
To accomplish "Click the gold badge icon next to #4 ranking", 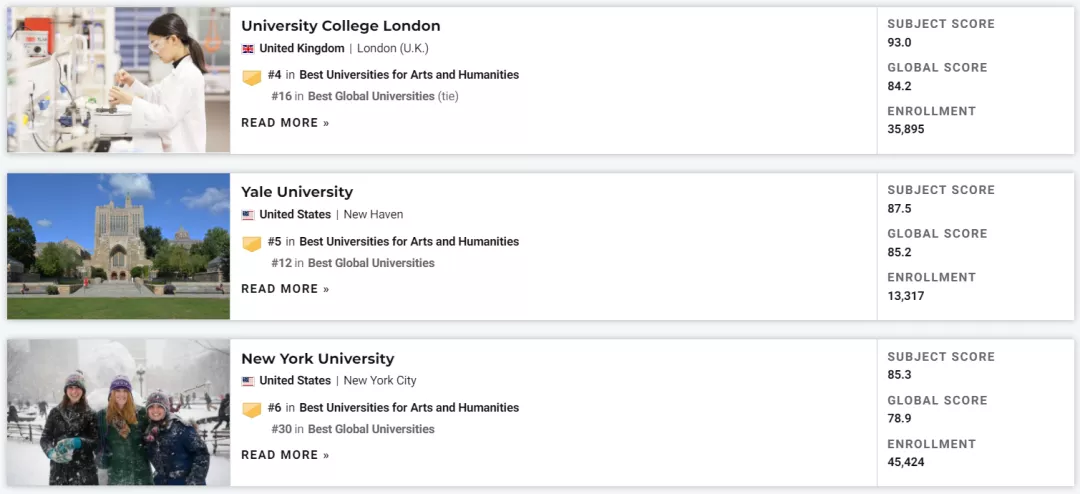I will (x=252, y=77).
